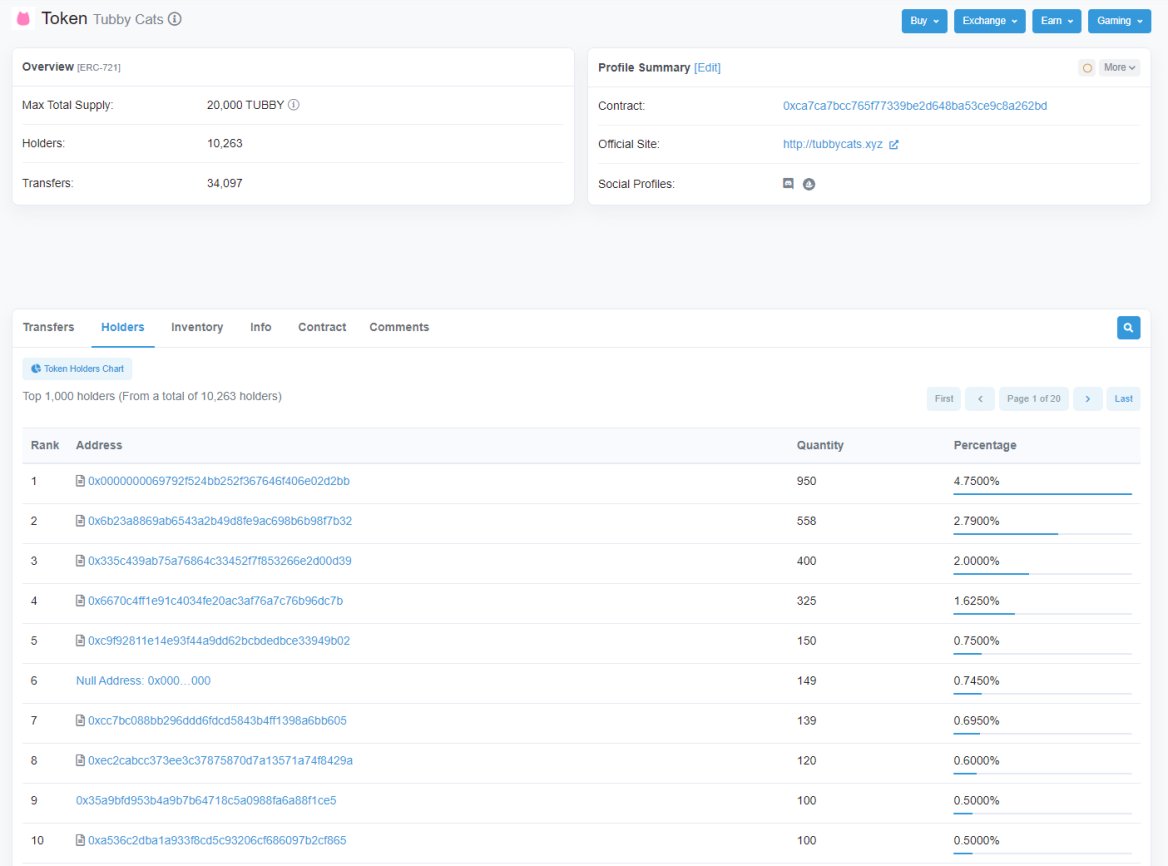The image size is (1168, 866).
Task: Open the external link icon beside tubbycats.xyz
Action: click(894, 144)
